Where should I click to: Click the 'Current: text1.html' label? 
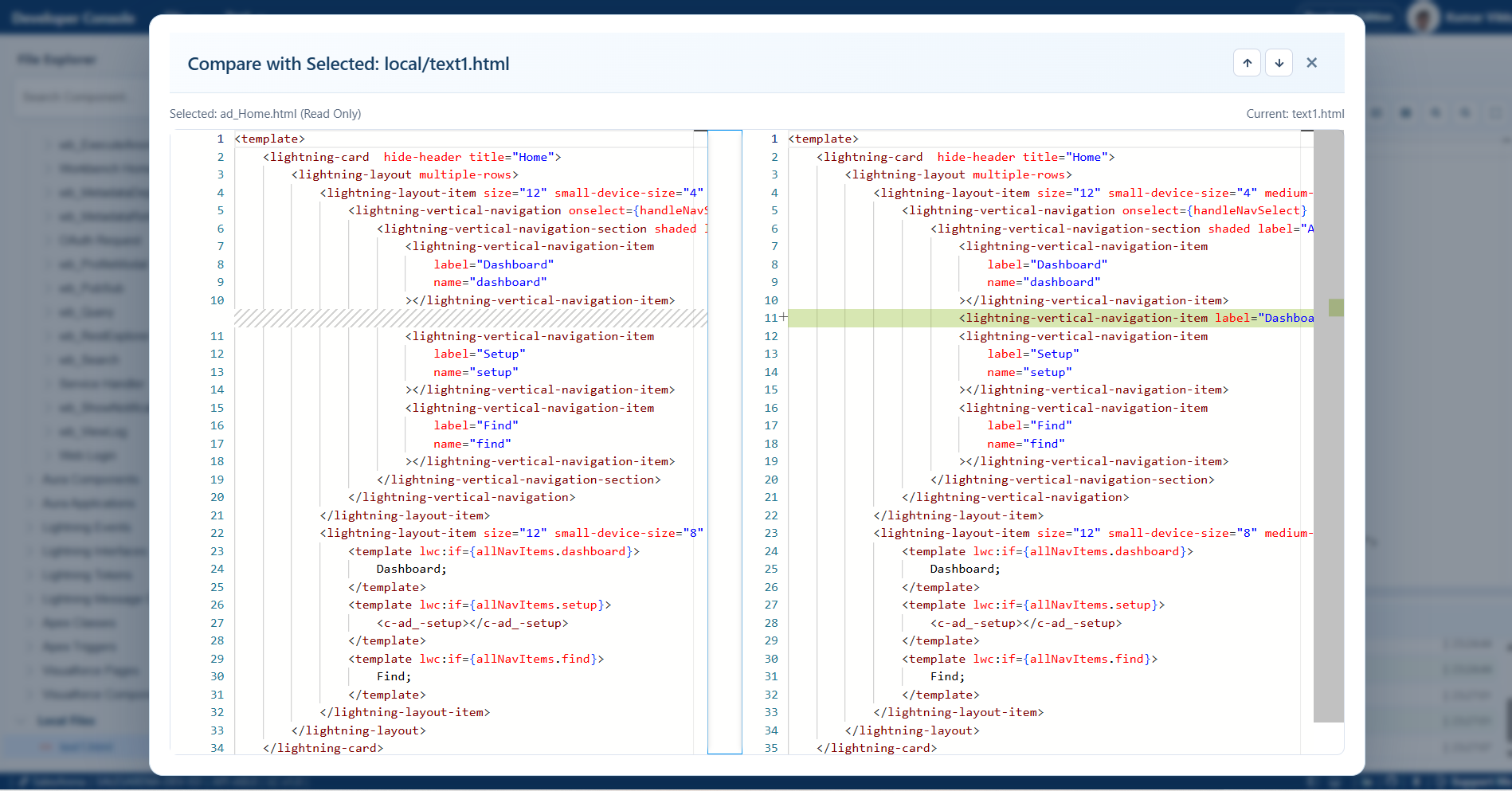(1295, 114)
